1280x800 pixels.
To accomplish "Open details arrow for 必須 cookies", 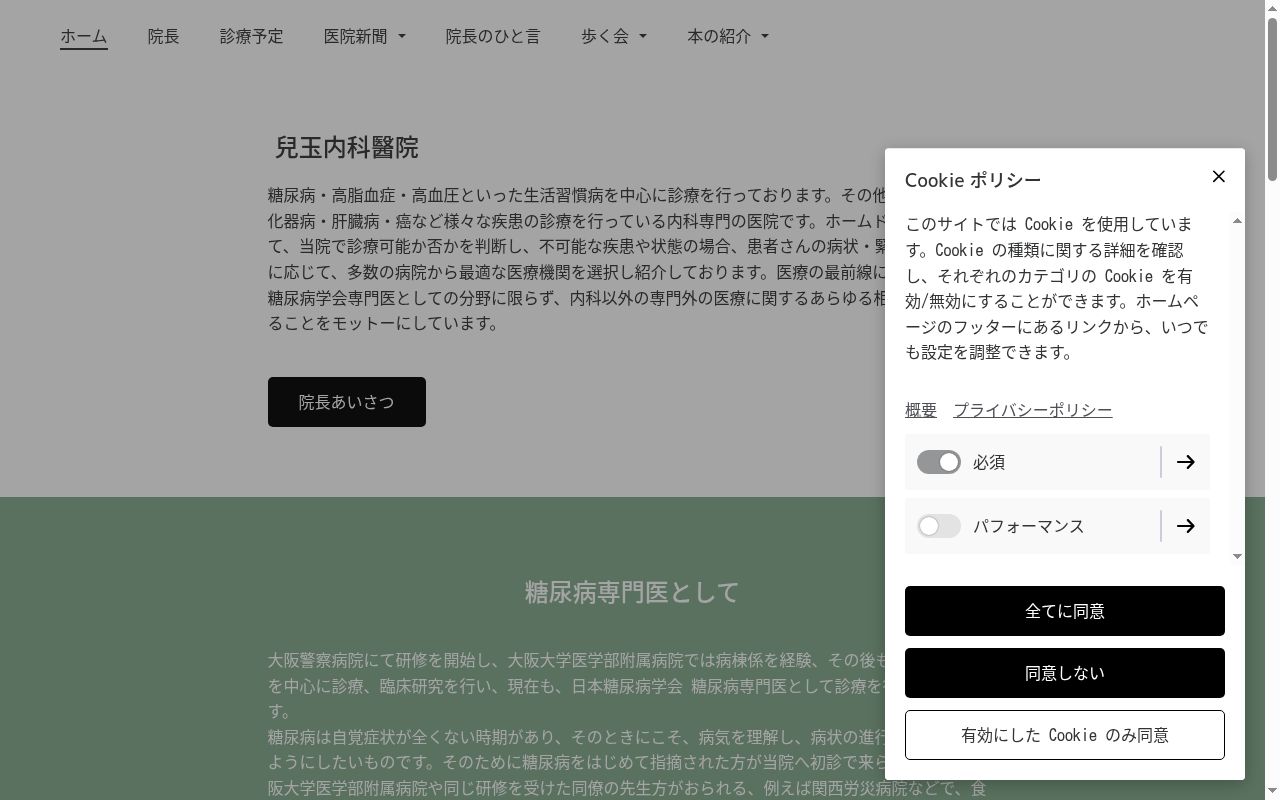I will (1185, 462).
